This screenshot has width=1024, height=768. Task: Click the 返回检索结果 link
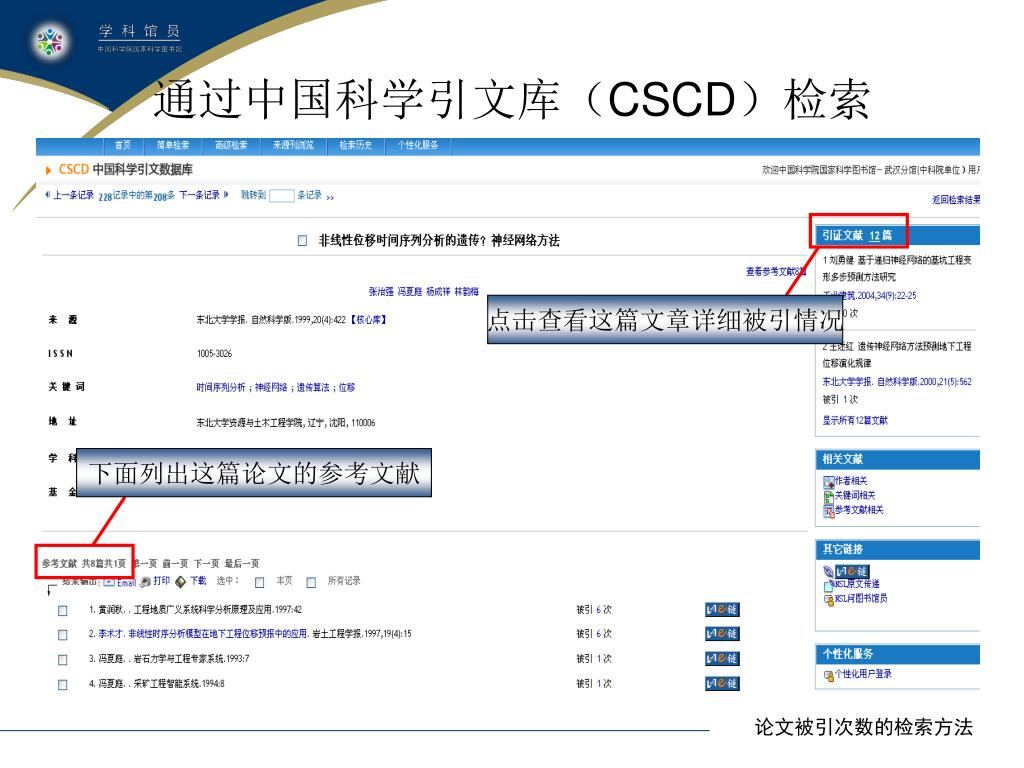coord(956,200)
